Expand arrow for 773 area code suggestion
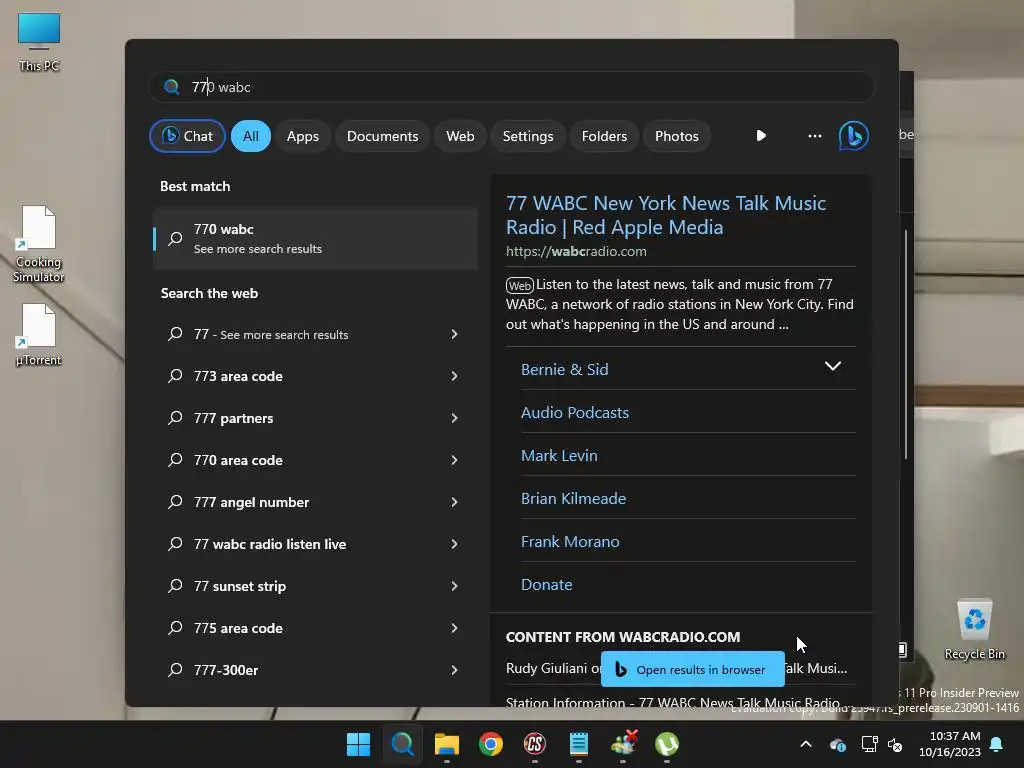Viewport: 1024px width, 768px height. [x=455, y=376]
